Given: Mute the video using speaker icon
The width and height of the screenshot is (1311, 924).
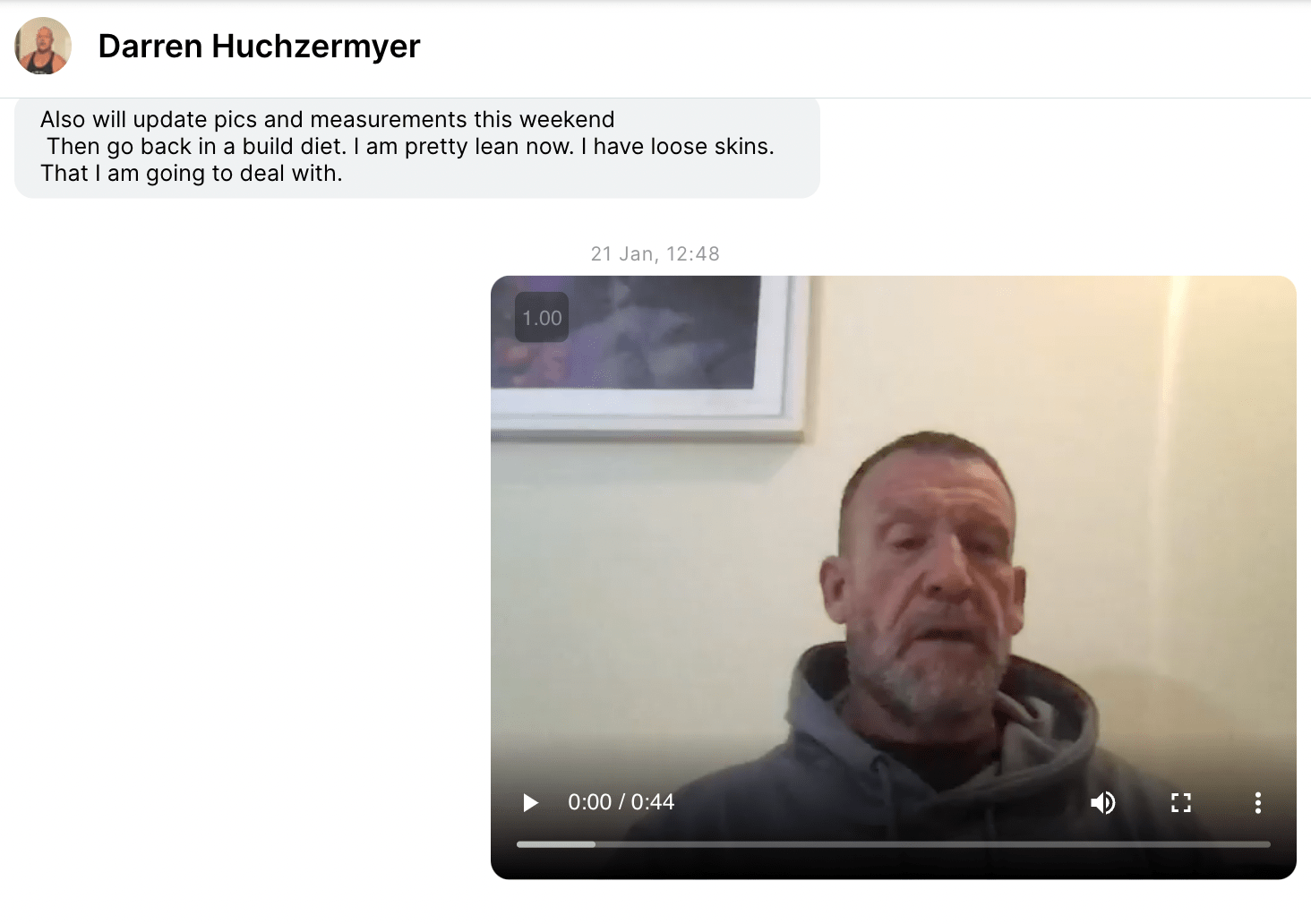Looking at the screenshot, I should 1102,802.
